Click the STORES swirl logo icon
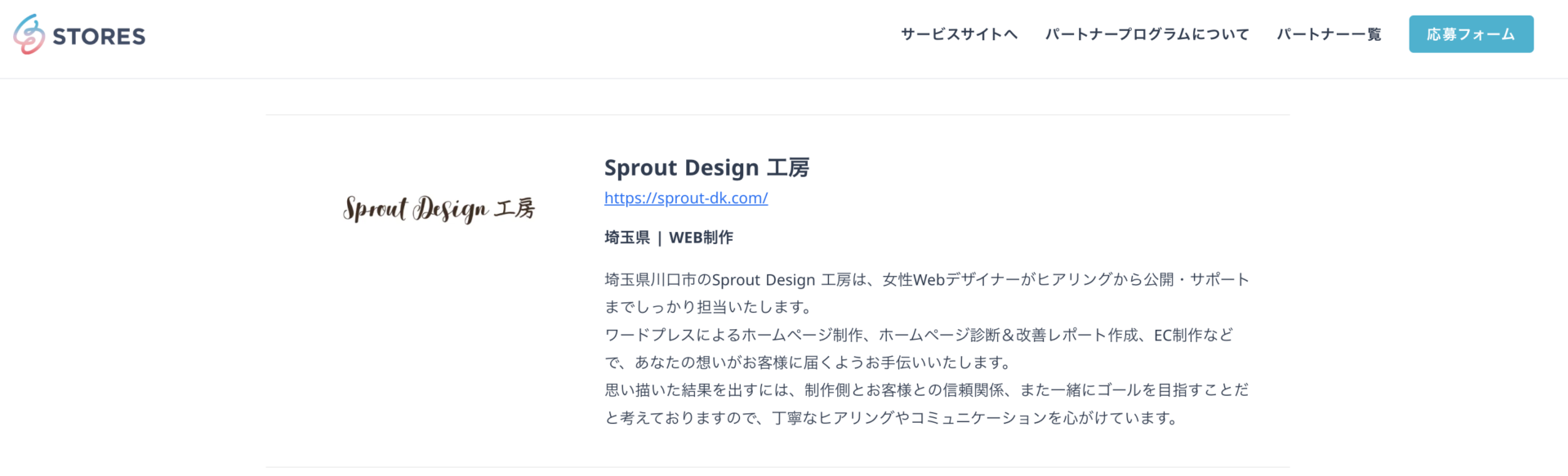Screen dimensions: 1568x476 (29, 34)
